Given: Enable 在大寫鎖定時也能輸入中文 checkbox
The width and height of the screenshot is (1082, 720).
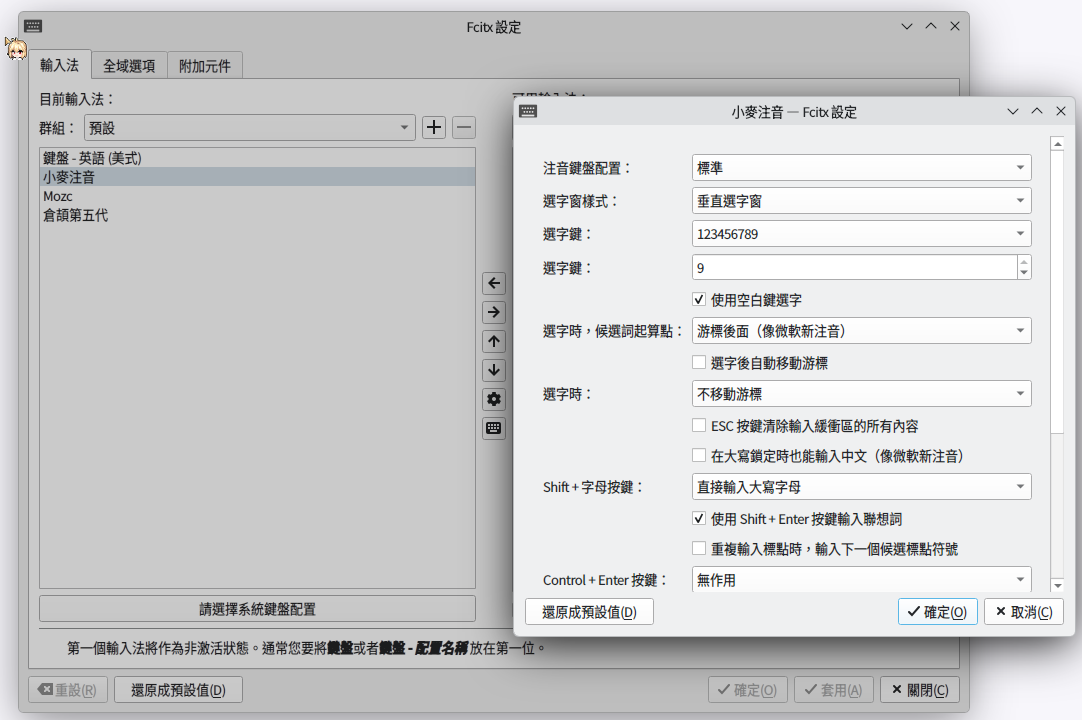Looking at the screenshot, I should [699, 456].
